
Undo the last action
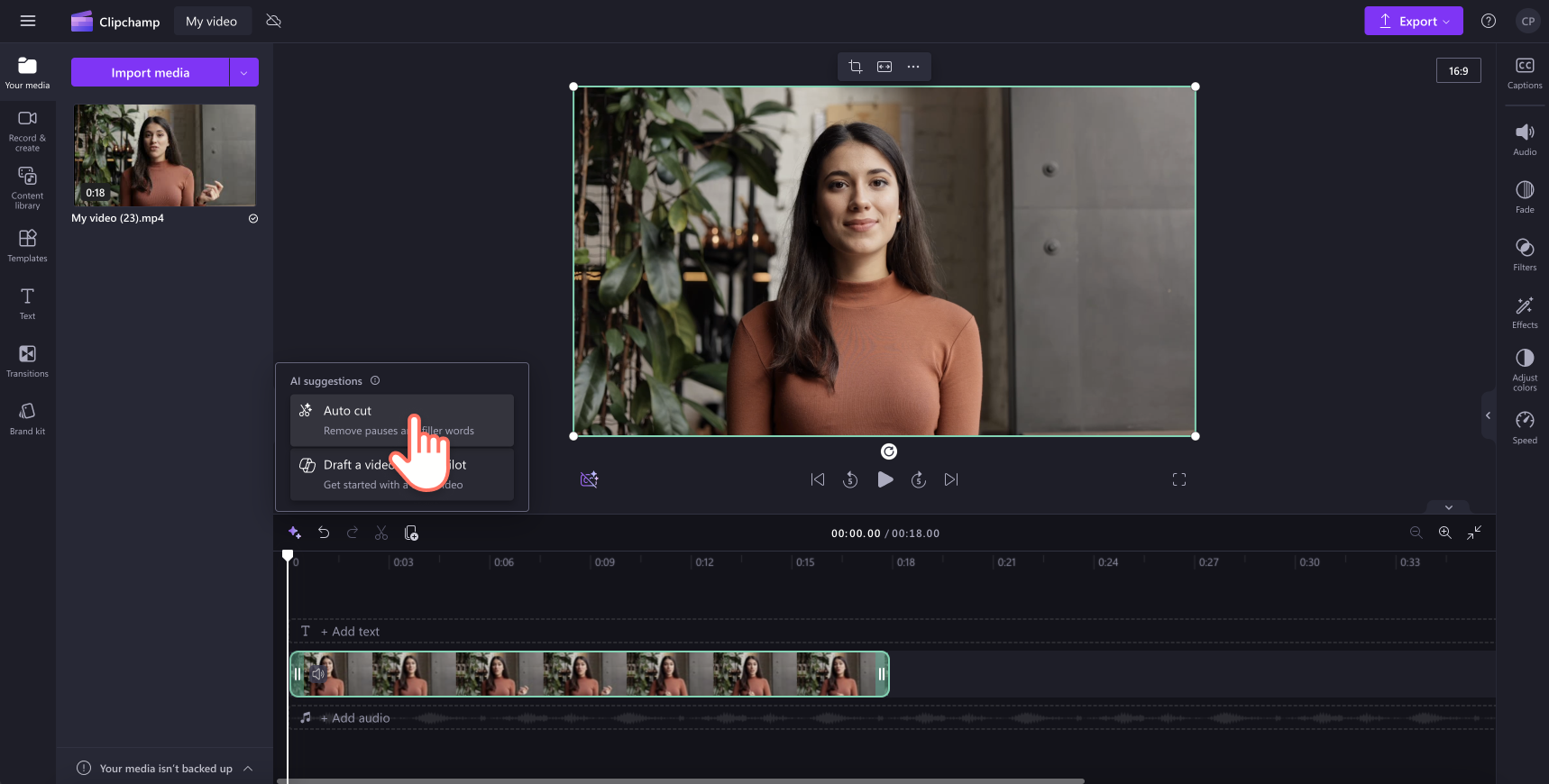point(324,533)
